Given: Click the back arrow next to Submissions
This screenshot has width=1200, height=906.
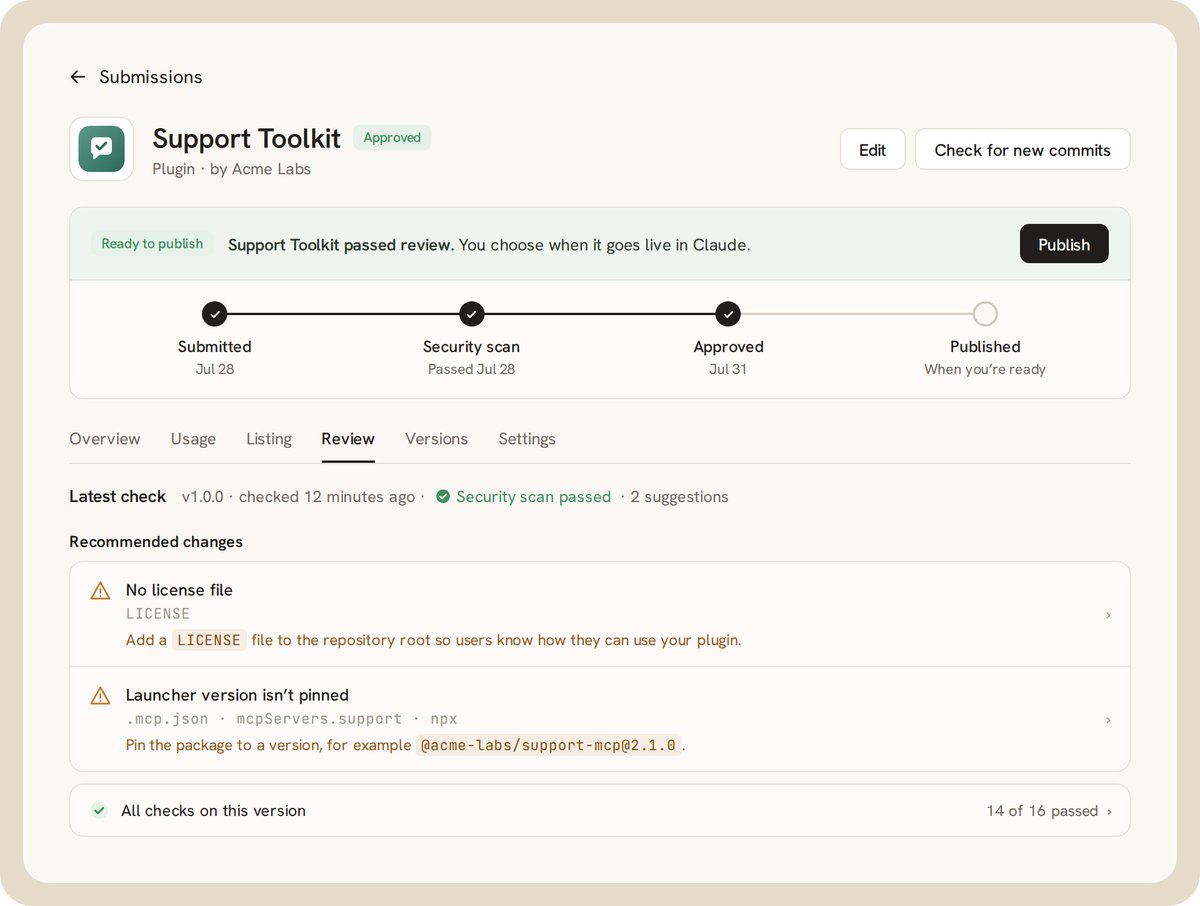Looking at the screenshot, I should click(x=78, y=77).
